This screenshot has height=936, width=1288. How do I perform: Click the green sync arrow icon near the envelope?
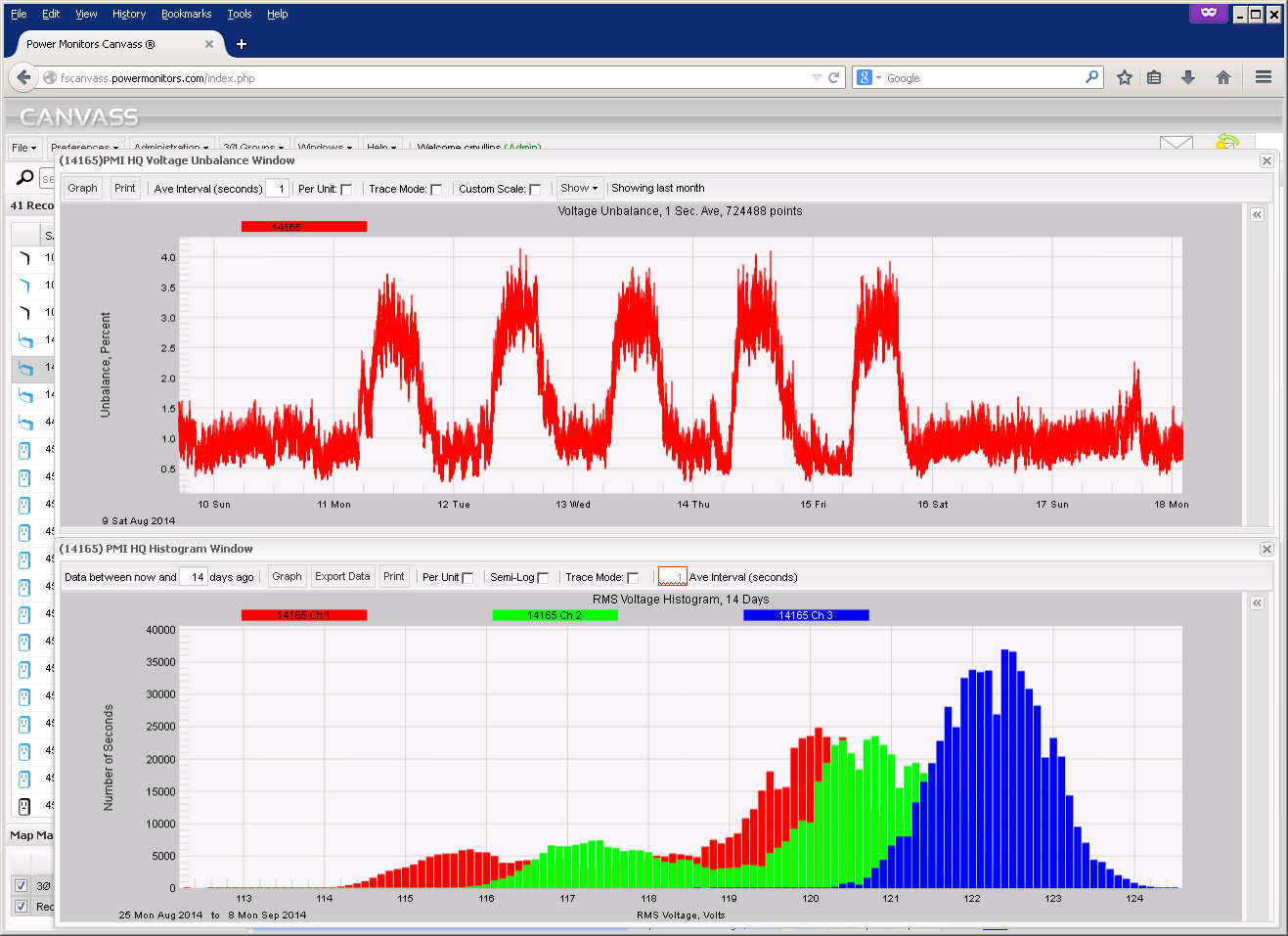point(1229,141)
